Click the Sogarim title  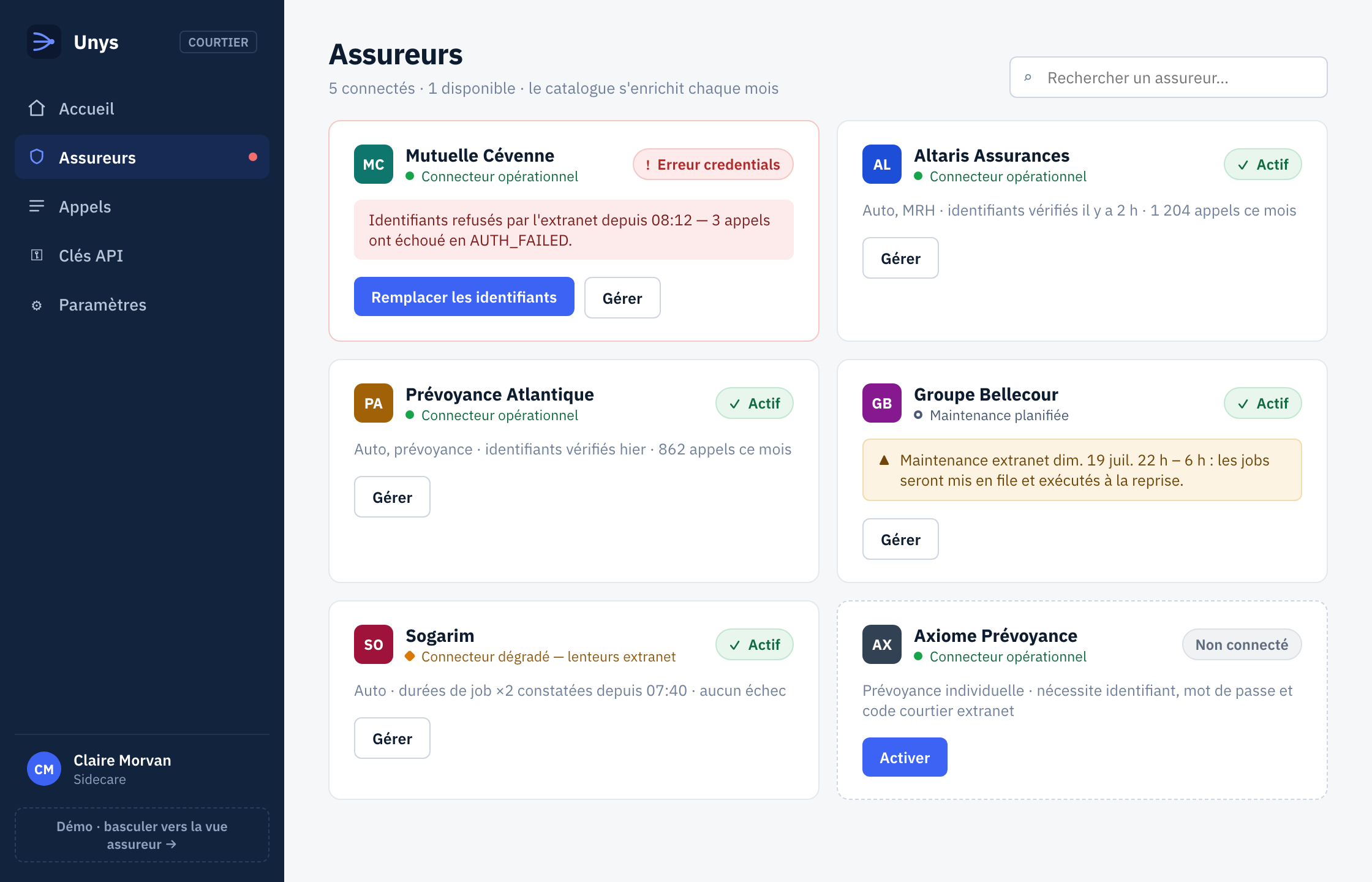click(440, 635)
